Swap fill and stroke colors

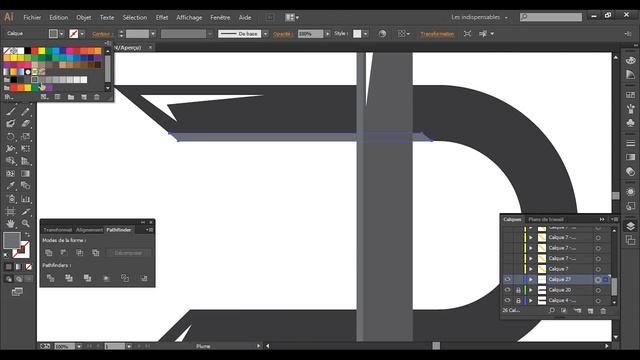click(x=27, y=235)
